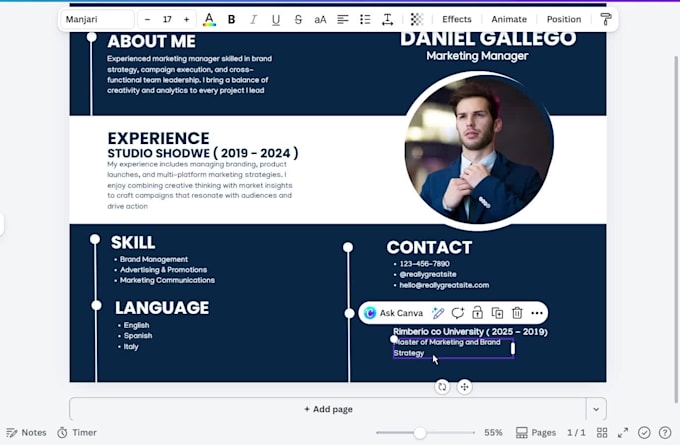Click the text box right resize handle
Screen dimensions: 680x445
click(x=513, y=348)
